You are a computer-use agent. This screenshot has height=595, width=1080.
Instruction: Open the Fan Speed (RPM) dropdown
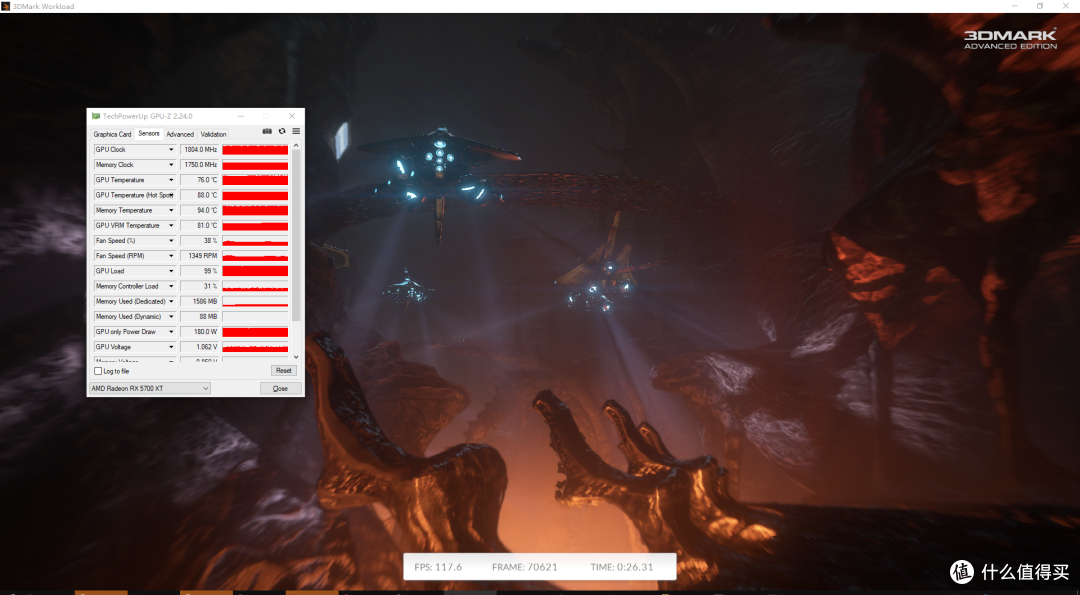point(171,255)
